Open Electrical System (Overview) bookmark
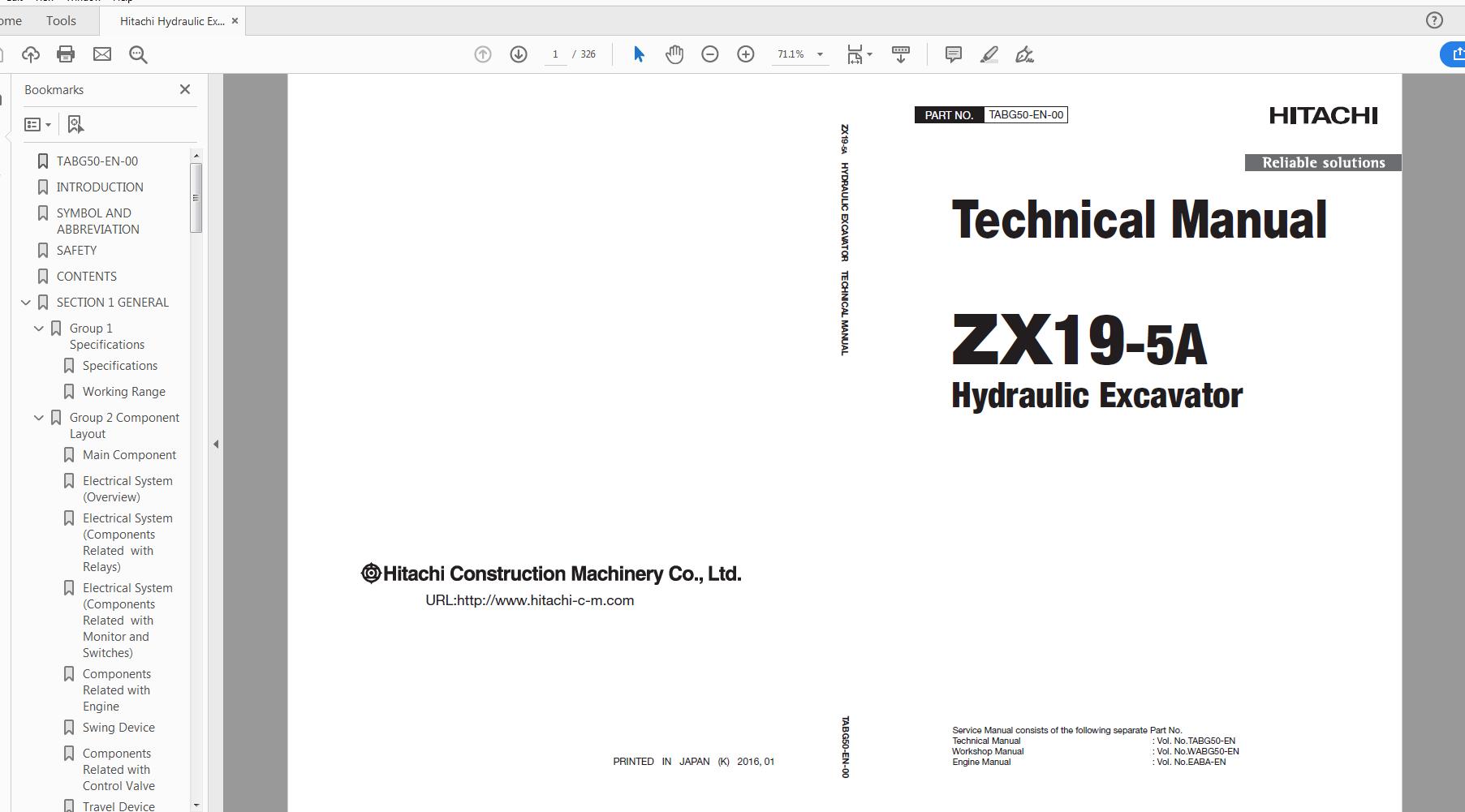Viewport: 1465px width, 812px height. coord(127,488)
